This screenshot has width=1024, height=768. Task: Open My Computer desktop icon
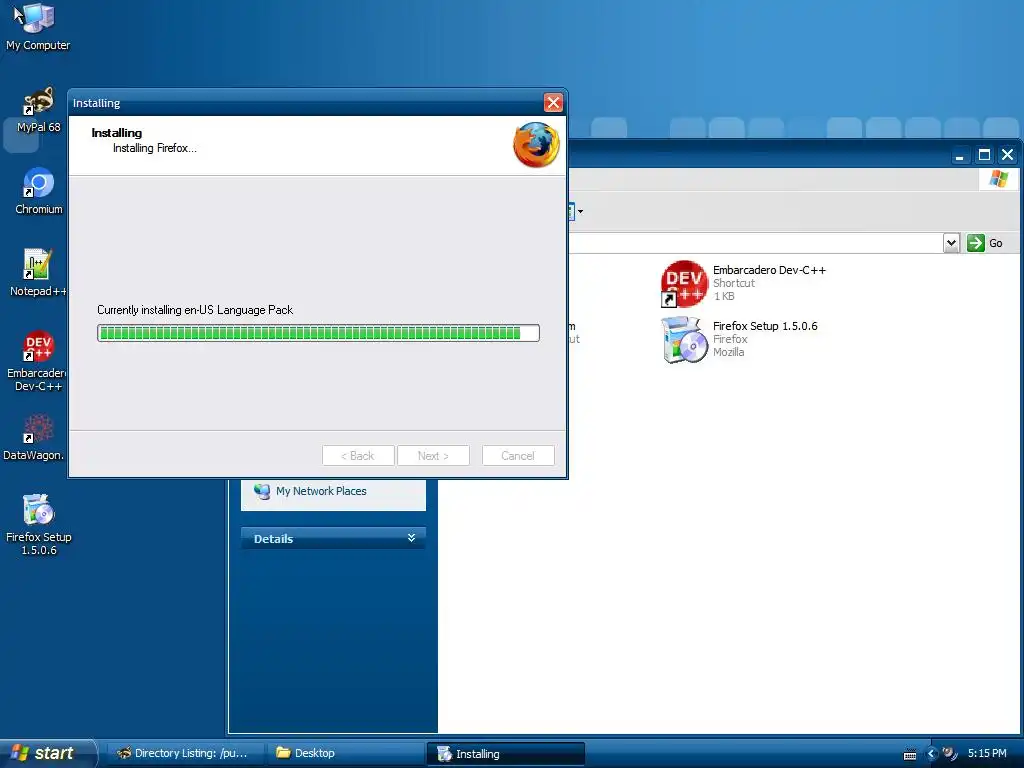[x=37, y=26]
